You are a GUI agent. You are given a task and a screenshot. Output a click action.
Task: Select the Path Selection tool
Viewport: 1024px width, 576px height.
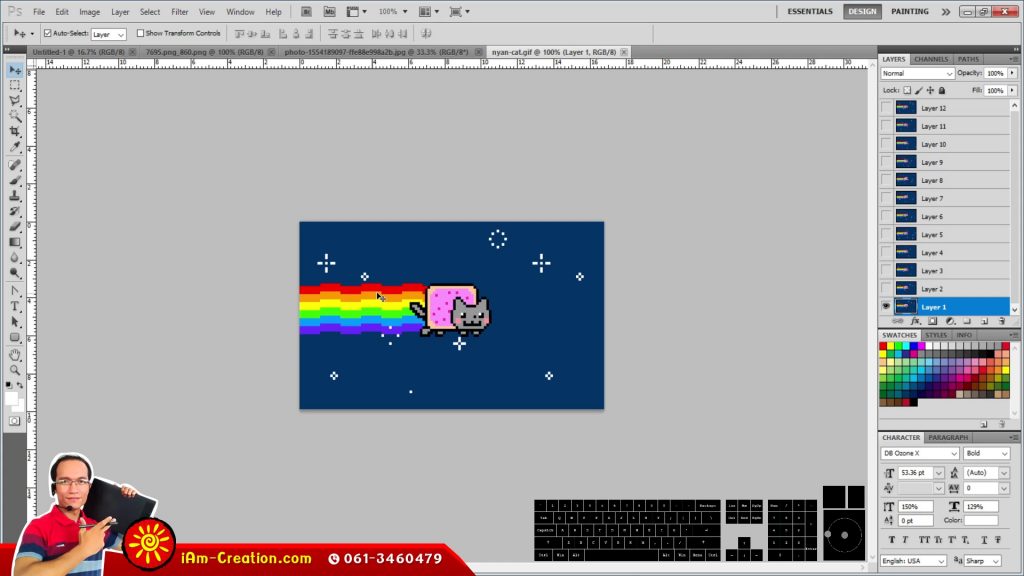[15, 322]
